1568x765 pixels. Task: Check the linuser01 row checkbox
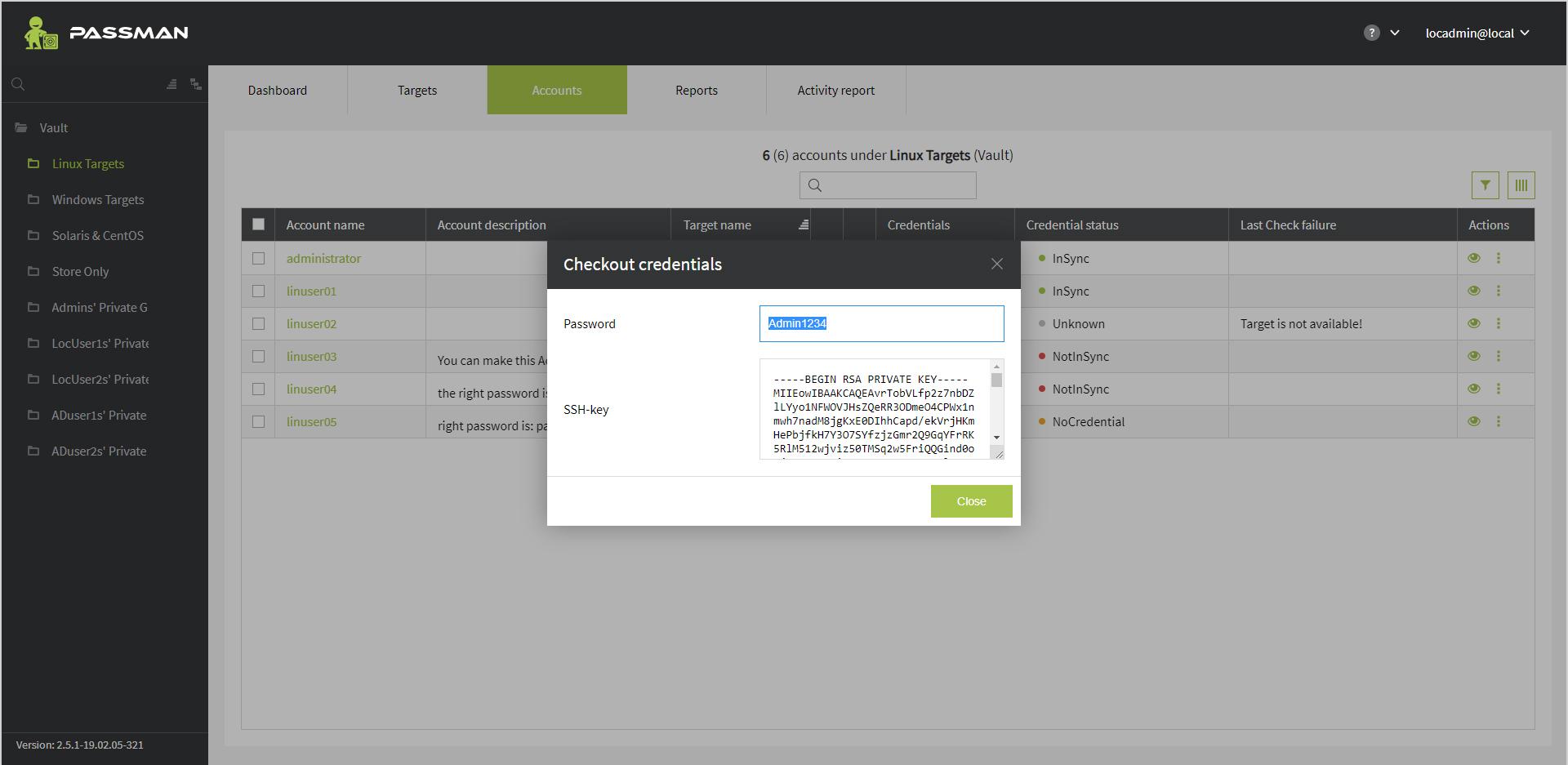point(258,291)
